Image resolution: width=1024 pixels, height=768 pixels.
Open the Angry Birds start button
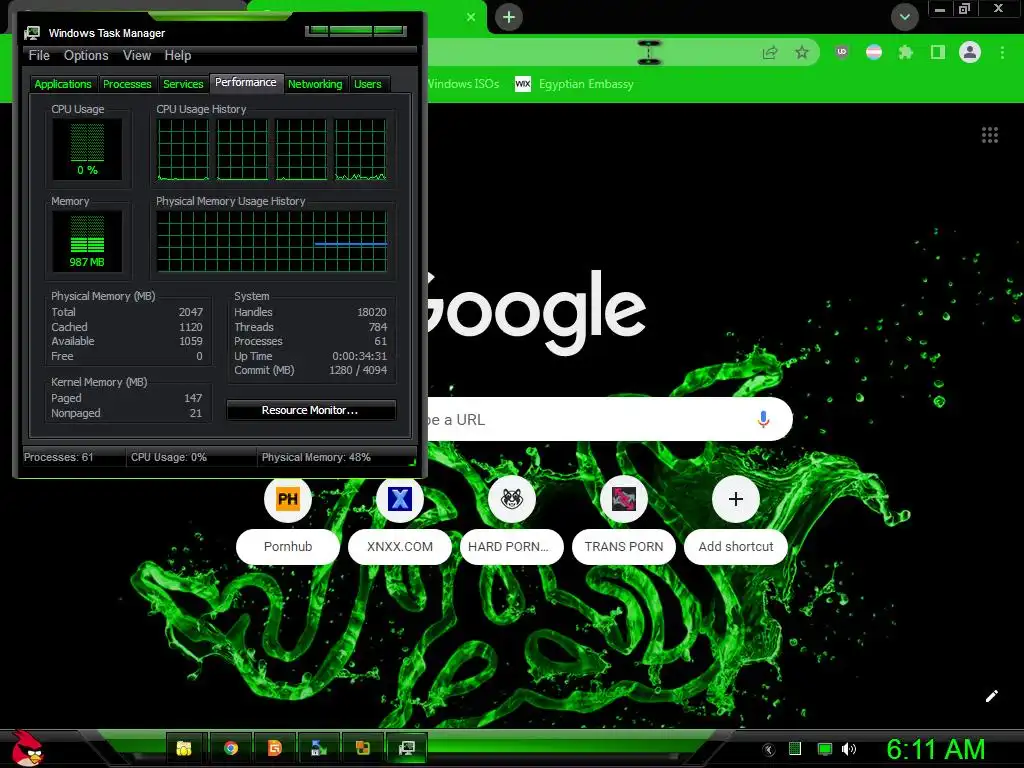[26, 748]
